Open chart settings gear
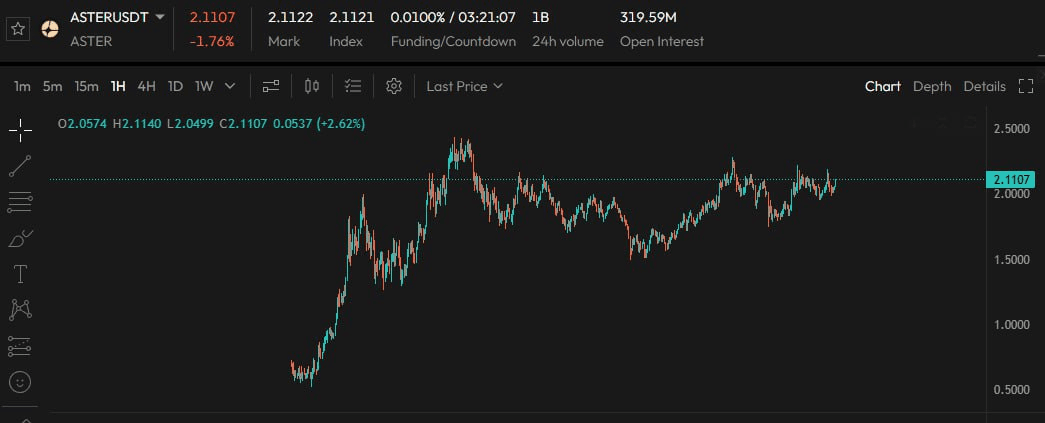Screen dimensions: 1045x423 394,86
